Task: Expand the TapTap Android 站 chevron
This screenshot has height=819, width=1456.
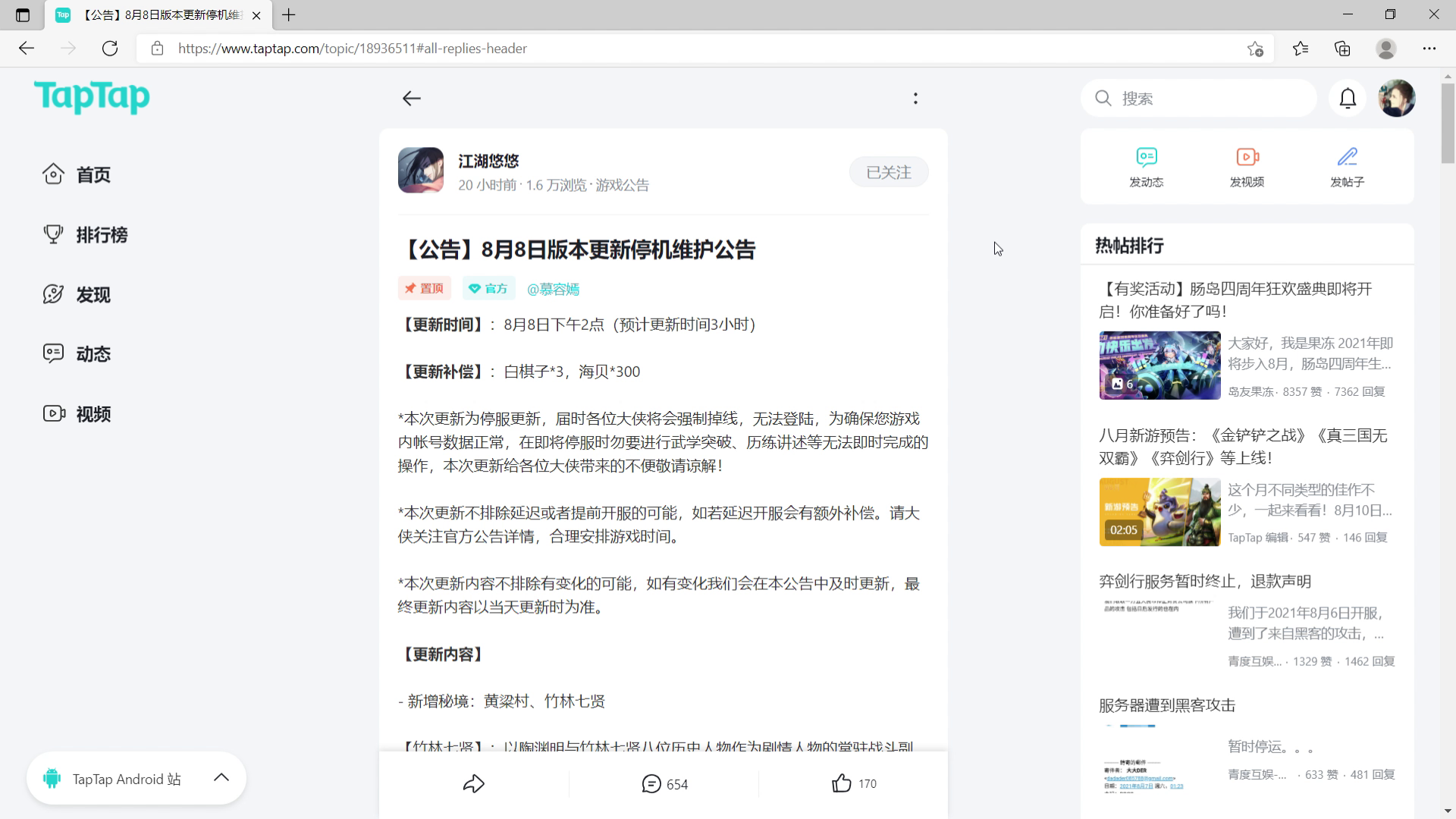Action: click(221, 777)
